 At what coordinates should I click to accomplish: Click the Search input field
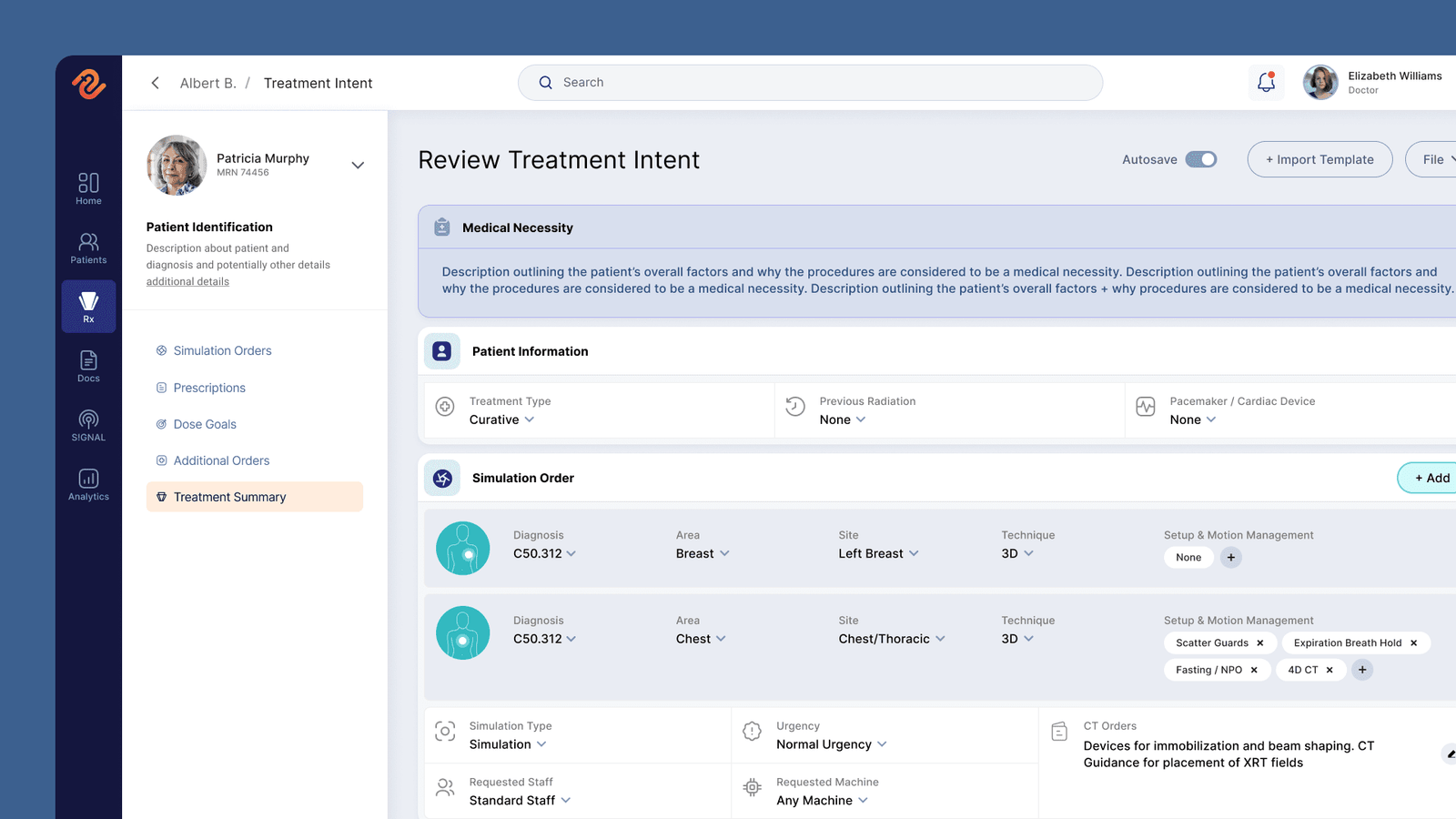(x=810, y=83)
